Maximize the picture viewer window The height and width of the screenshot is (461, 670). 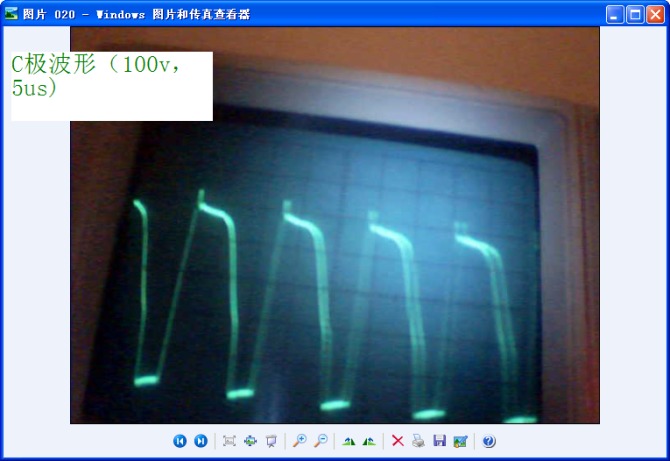coord(635,15)
